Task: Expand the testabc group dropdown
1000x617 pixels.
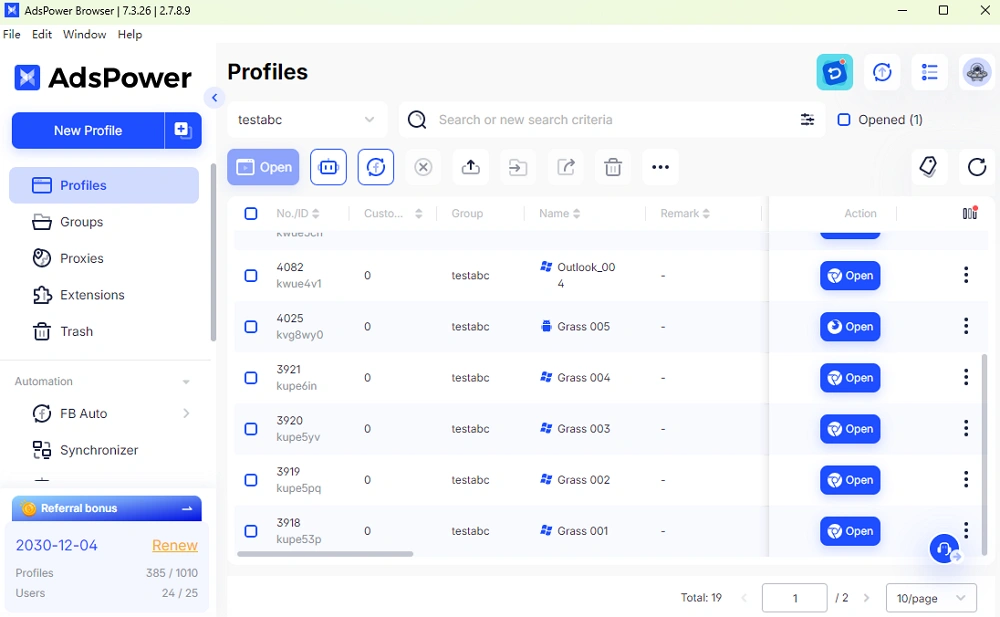Action: 307,119
